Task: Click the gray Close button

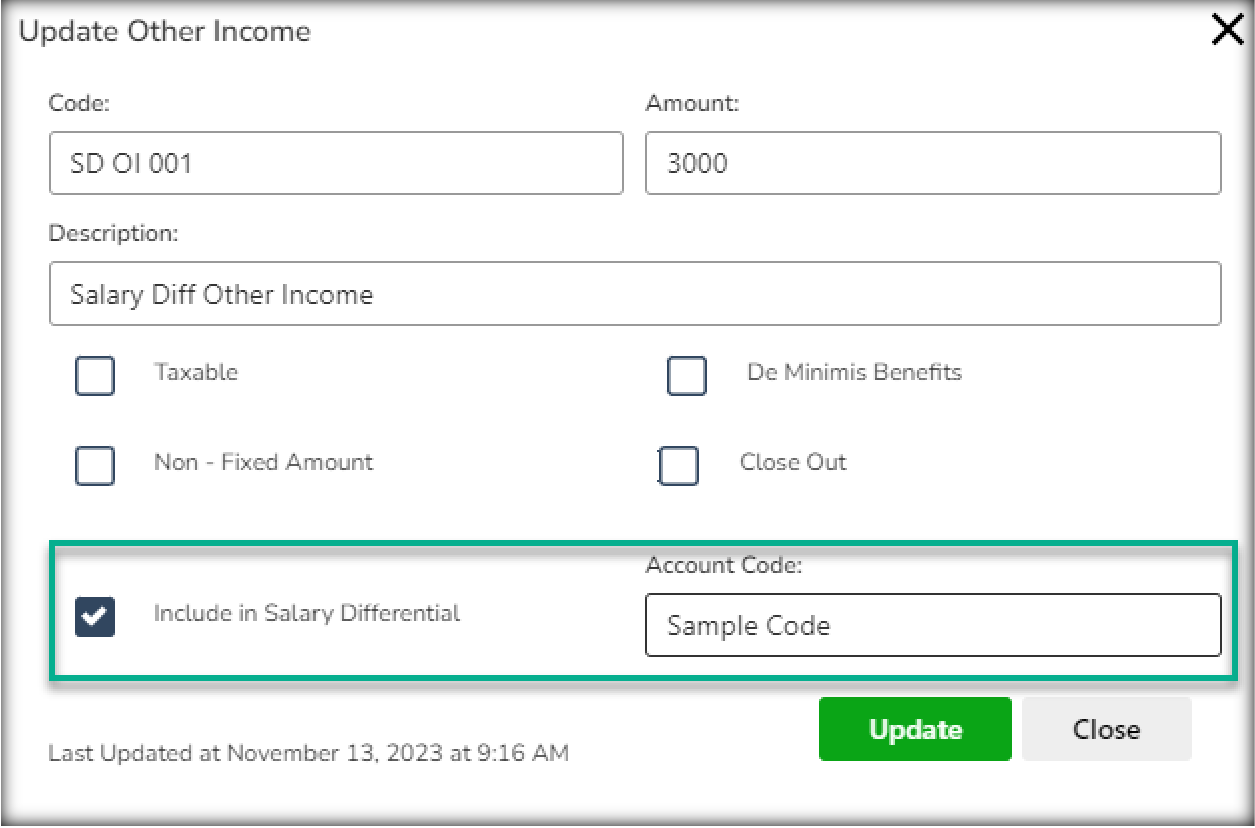Action: [1106, 729]
